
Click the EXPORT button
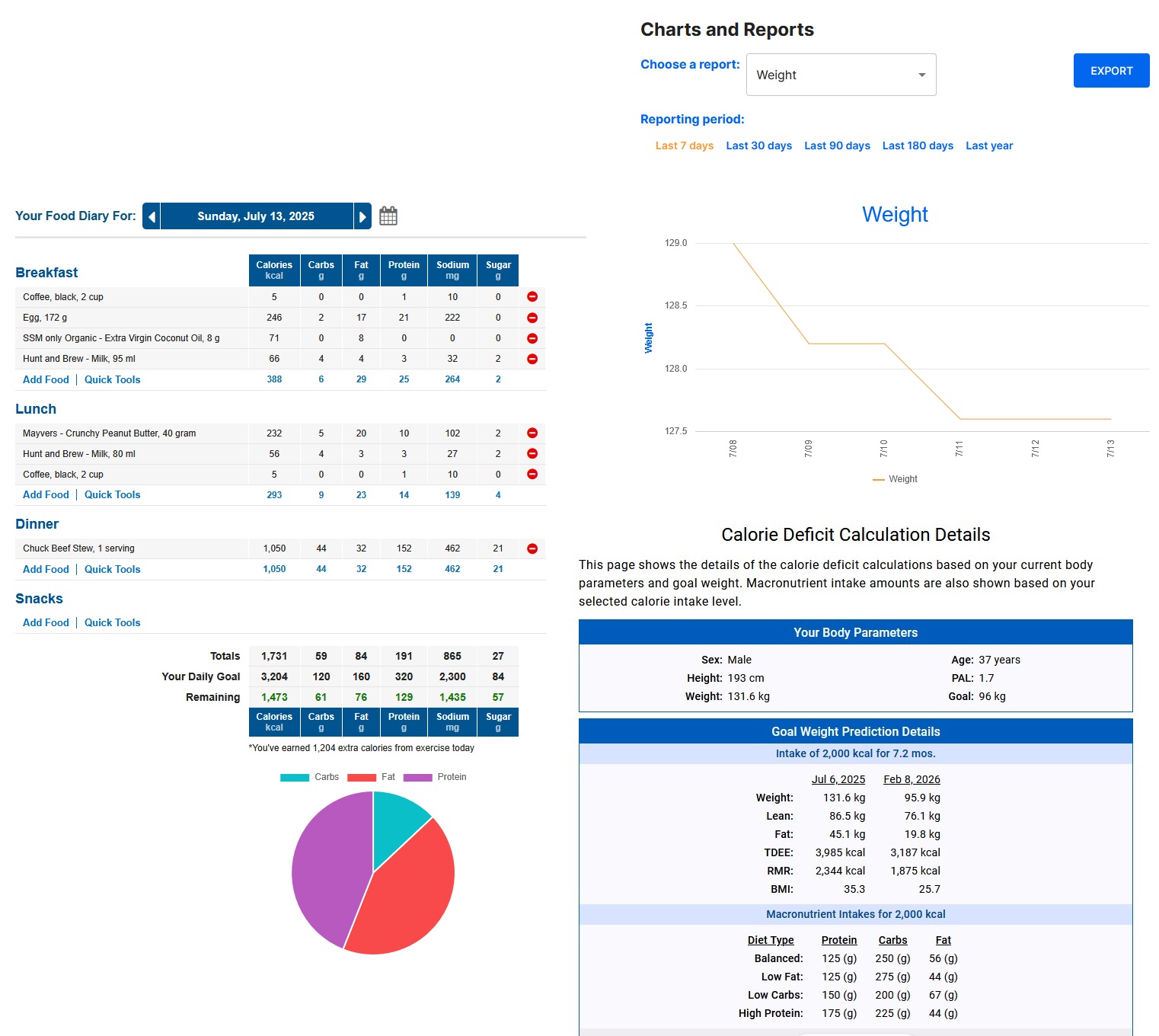[1111, 71]
